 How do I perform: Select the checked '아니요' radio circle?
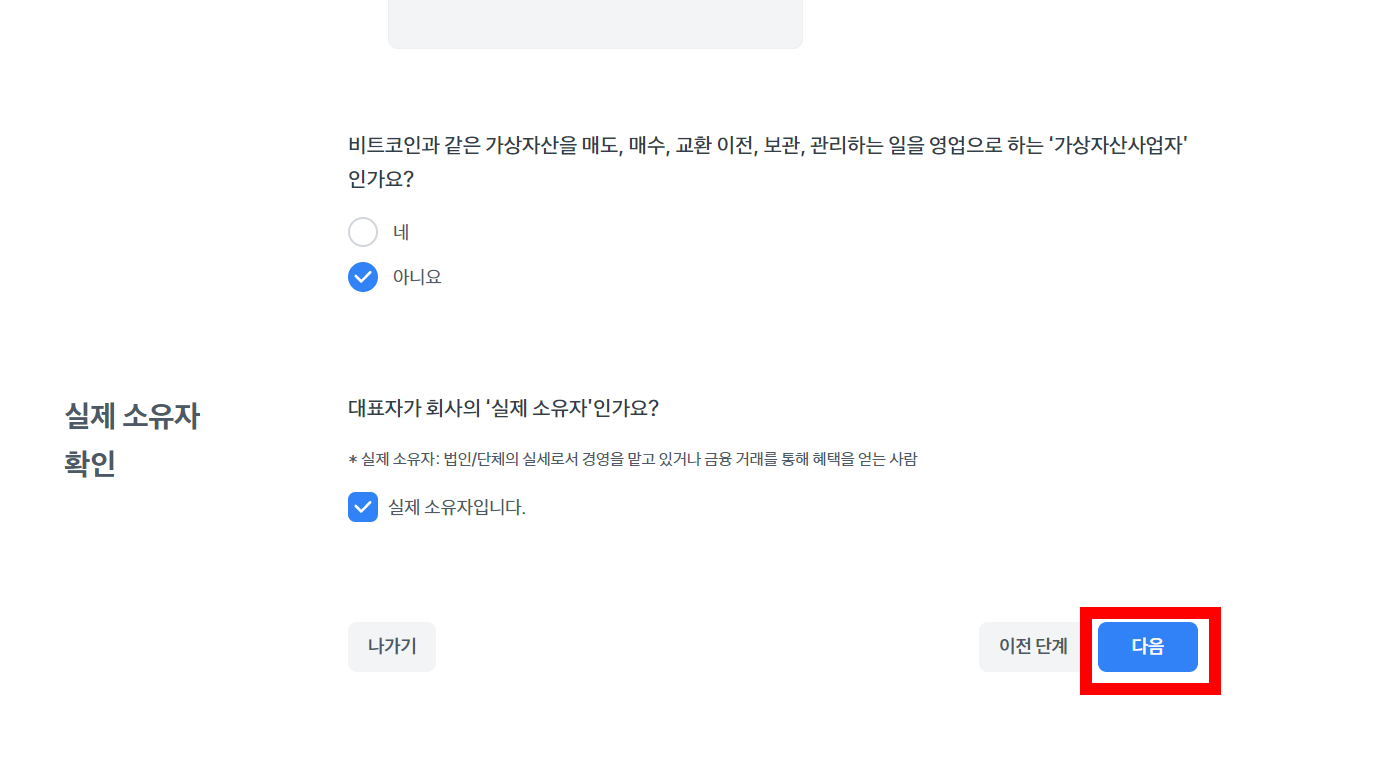pos(363,277)
